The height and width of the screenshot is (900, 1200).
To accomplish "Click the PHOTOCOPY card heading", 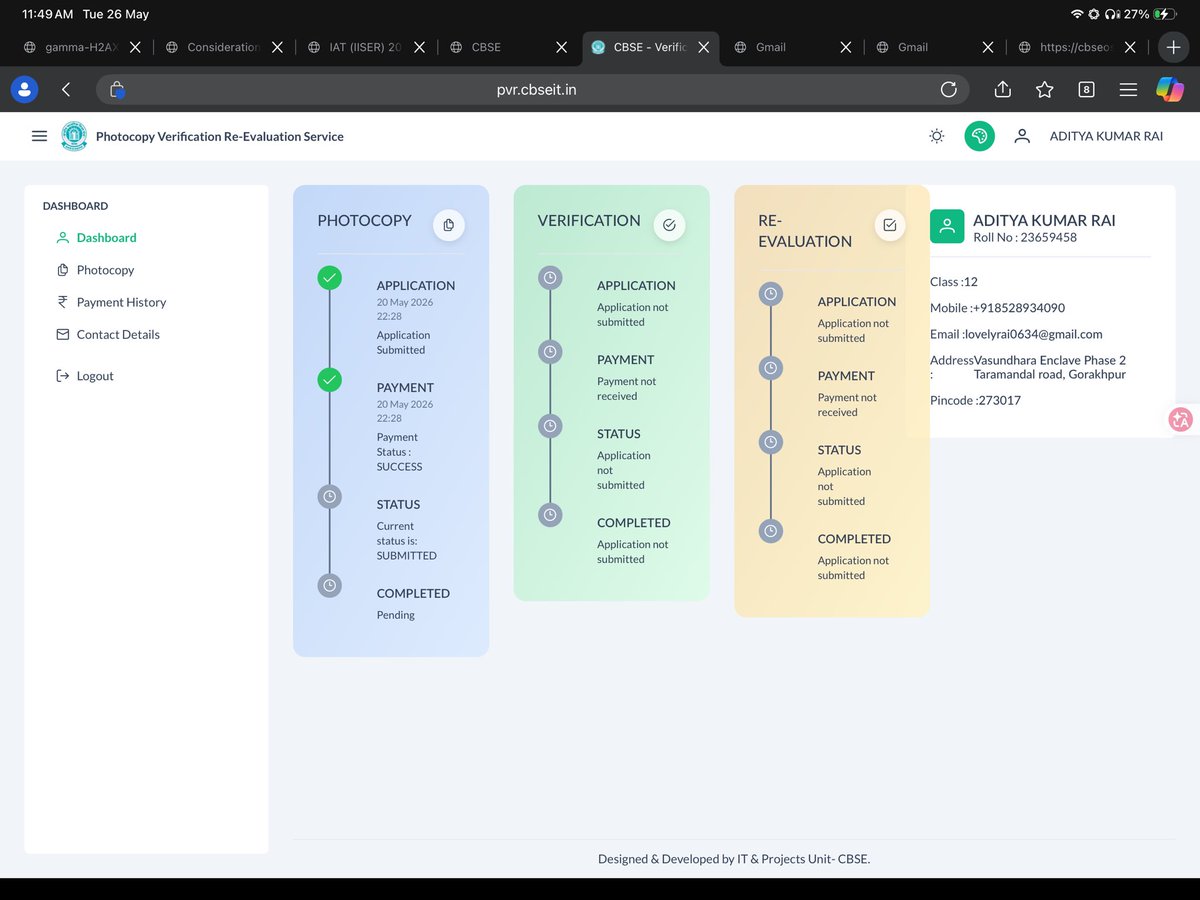I will [364, 221].
